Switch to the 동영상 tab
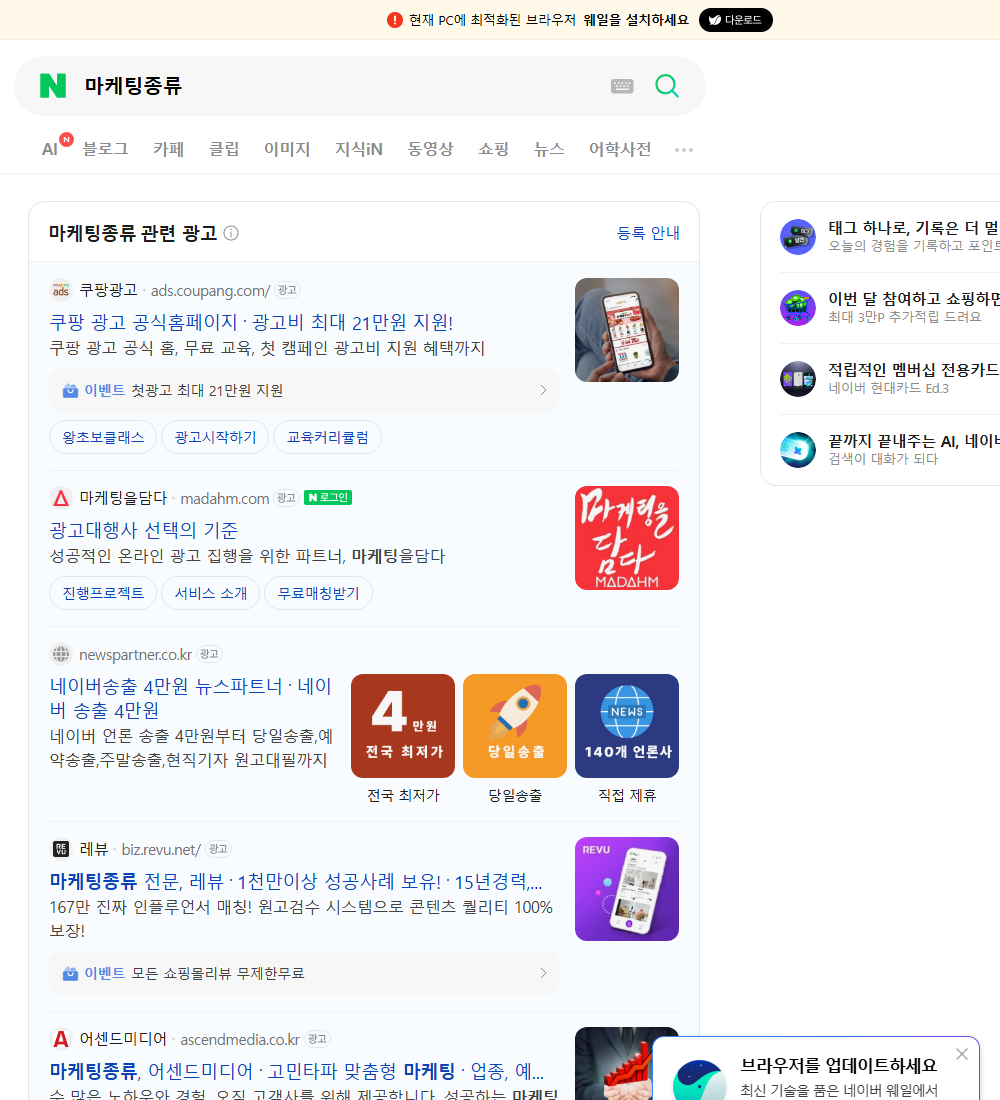 tap(430, 149)
